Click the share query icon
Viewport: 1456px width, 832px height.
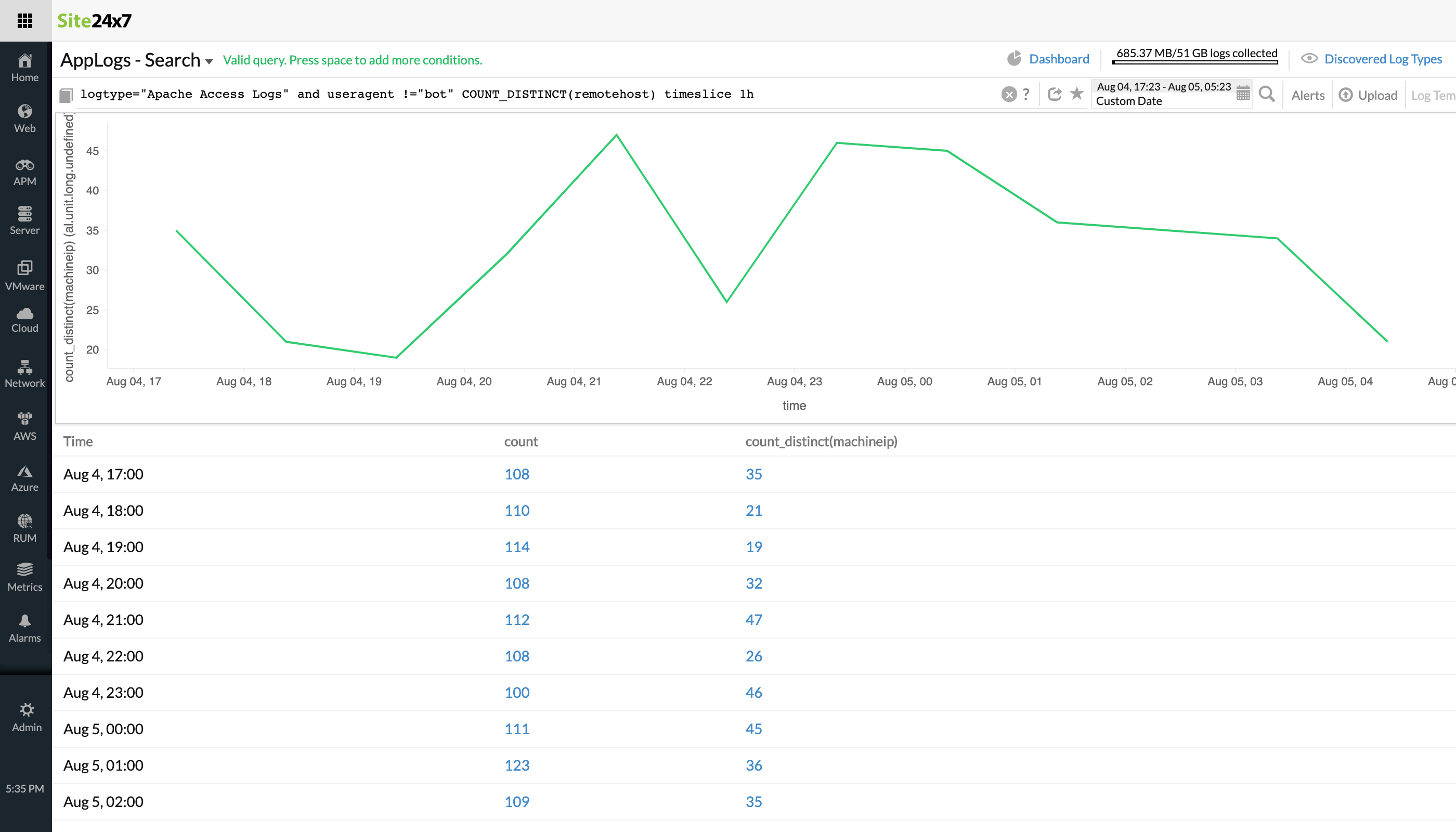point(1054,94)
